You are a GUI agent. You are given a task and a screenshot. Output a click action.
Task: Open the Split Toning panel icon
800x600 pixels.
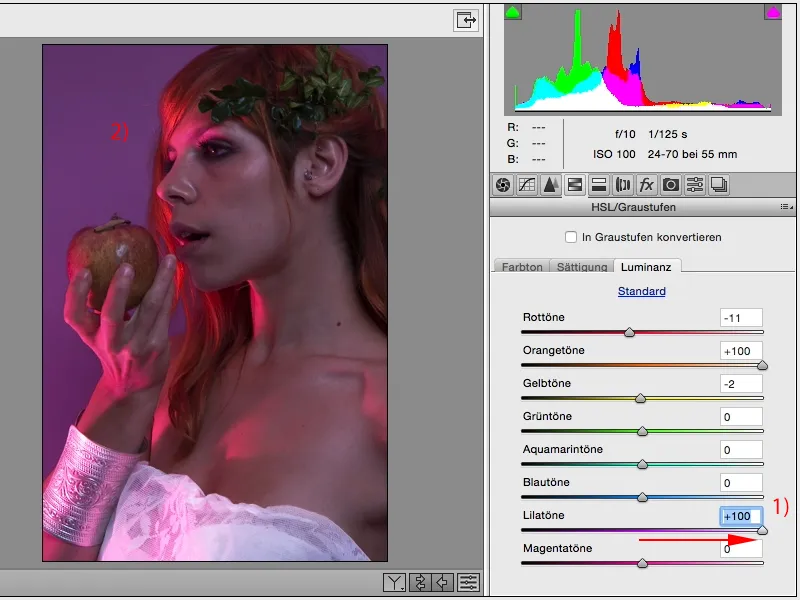(599, 185)
